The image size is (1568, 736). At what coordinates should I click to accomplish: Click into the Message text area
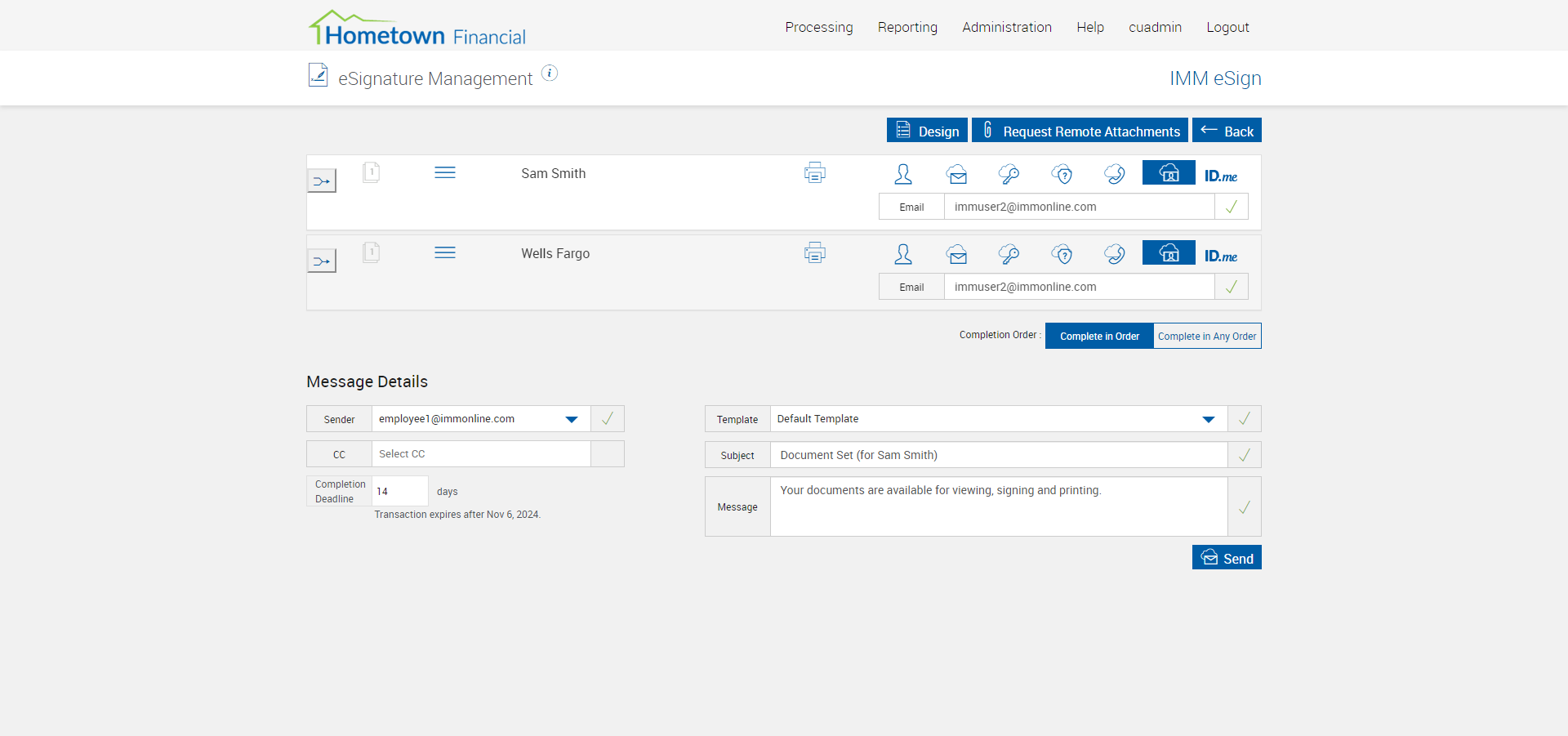click(999, 506)
